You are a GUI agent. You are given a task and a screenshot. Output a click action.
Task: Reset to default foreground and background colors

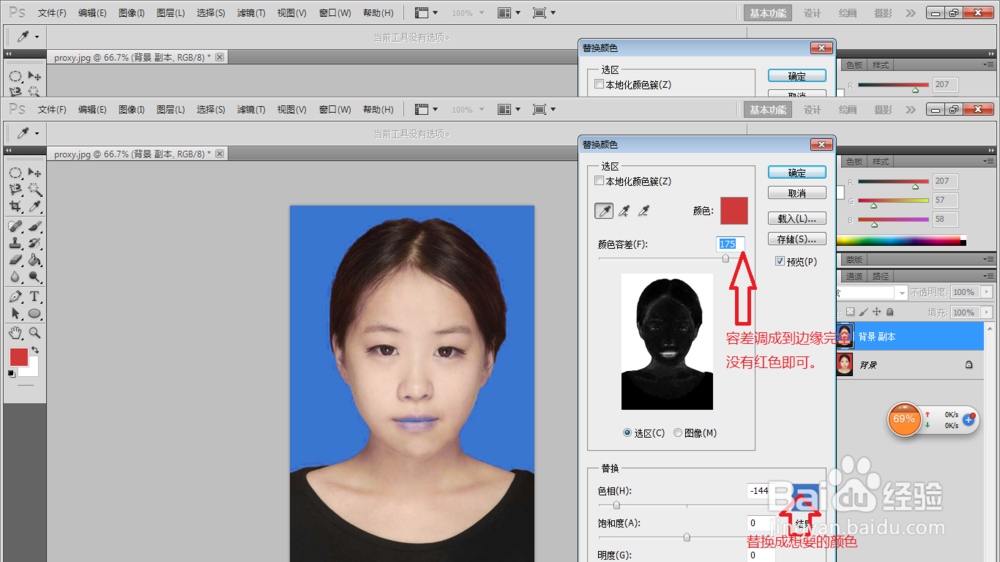coord(11,374)
